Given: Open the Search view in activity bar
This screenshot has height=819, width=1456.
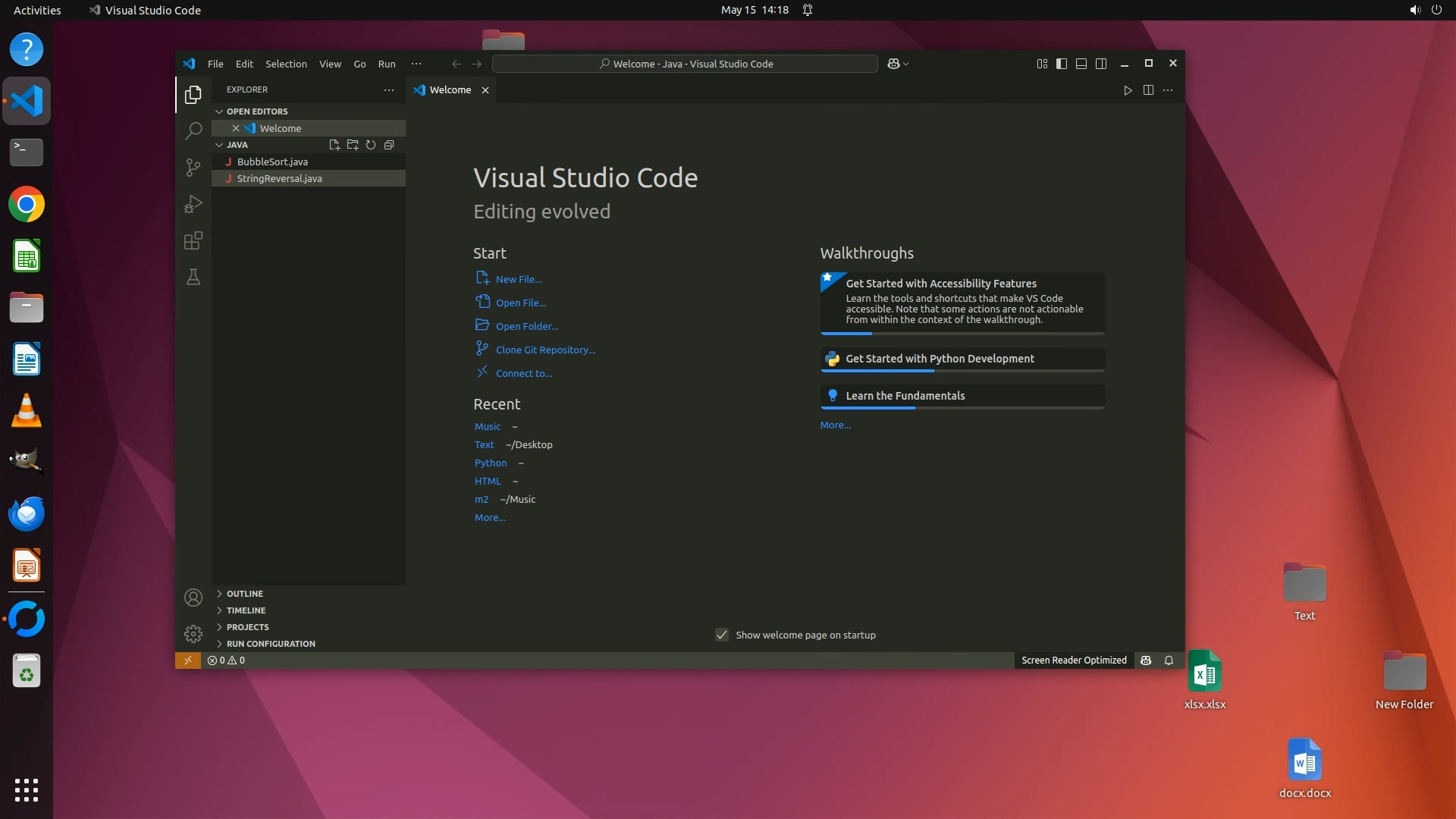Looking at the screenshot, I should (193, 130).
